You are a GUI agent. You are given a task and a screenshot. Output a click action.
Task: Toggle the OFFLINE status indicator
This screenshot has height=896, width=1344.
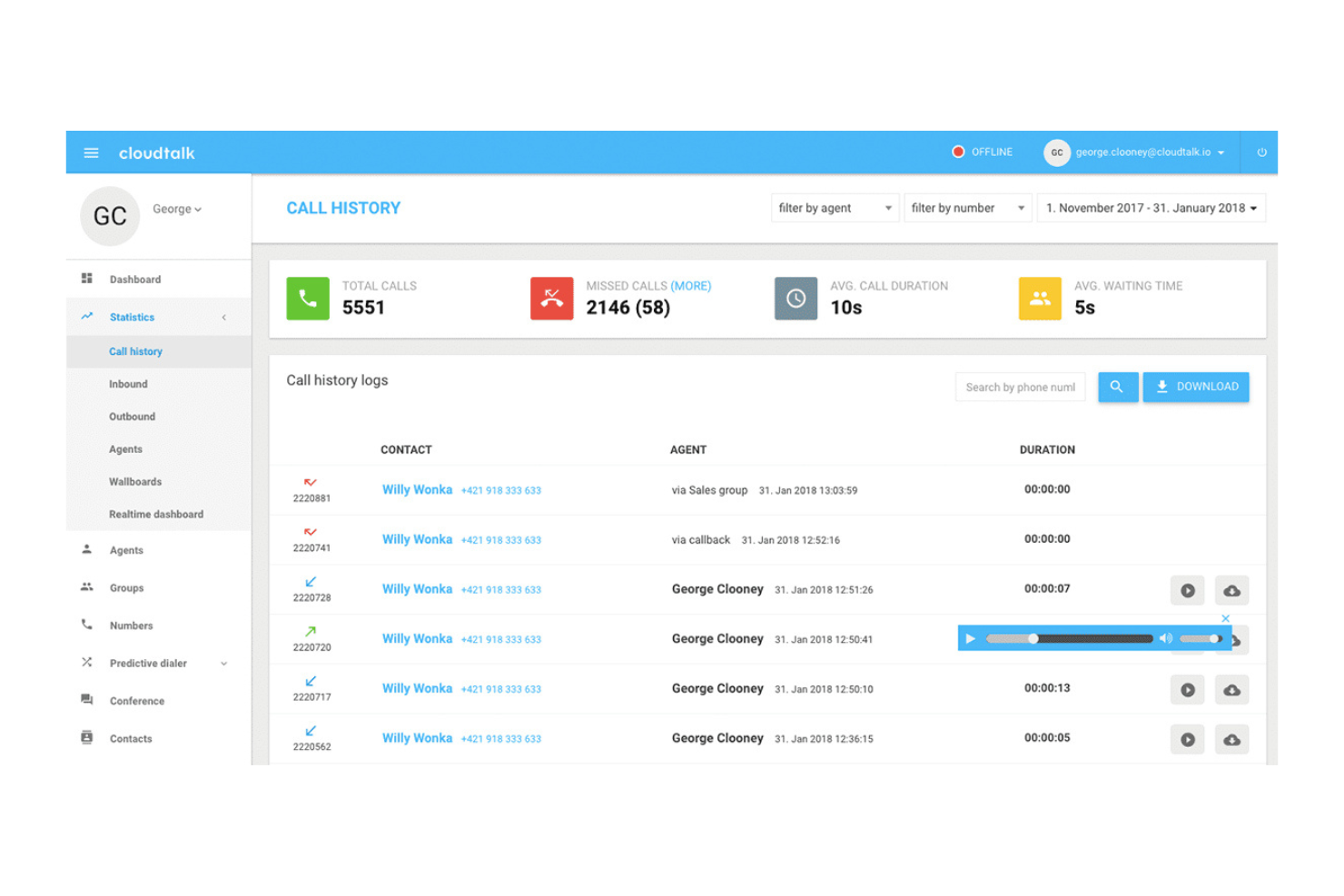tap(982, 152)
